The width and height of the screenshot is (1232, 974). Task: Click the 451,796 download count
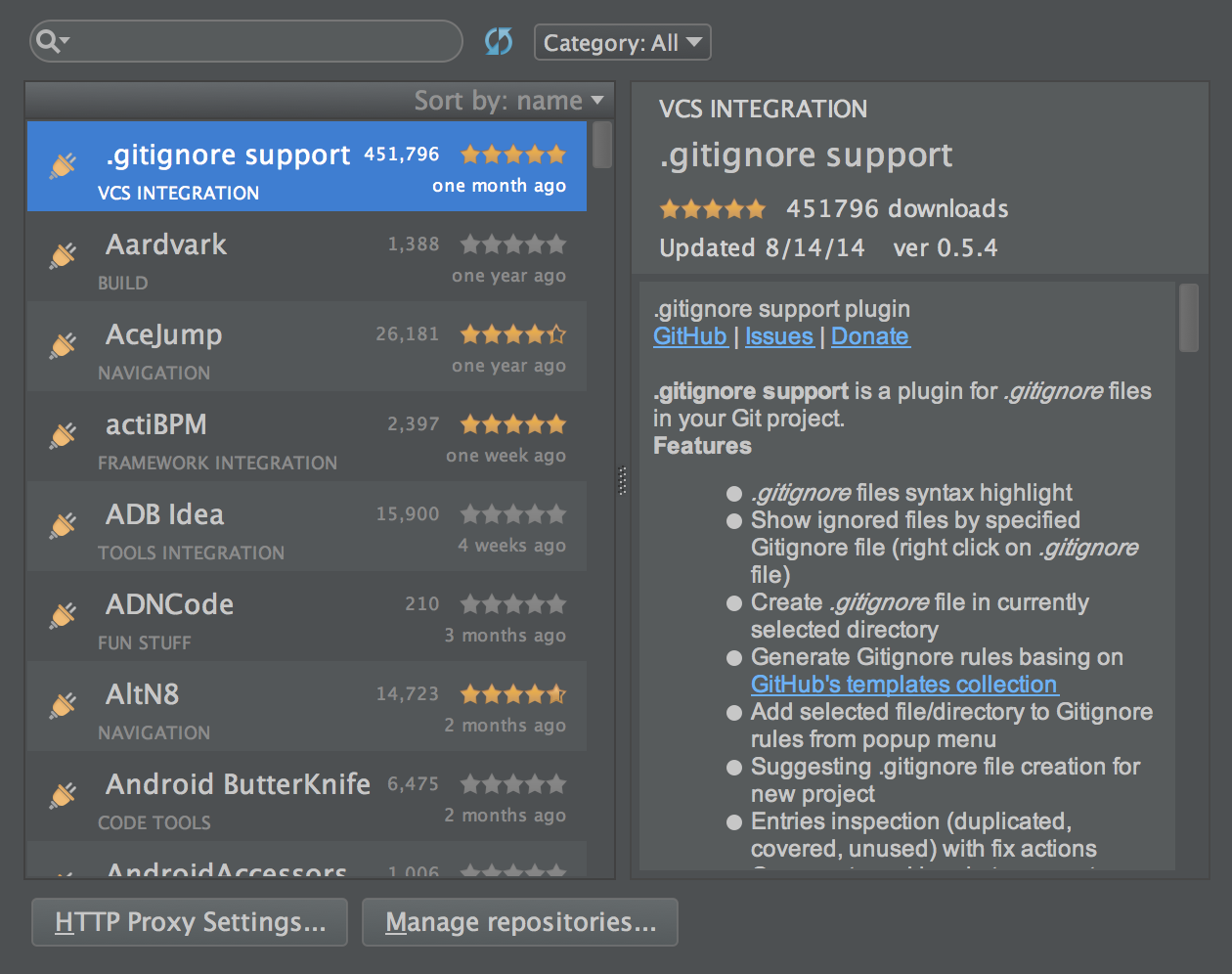tap(402, 155)
